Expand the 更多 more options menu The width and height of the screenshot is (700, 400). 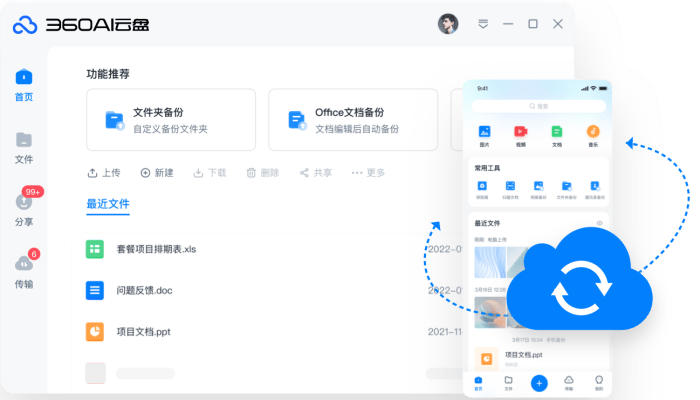coord(368,173)
